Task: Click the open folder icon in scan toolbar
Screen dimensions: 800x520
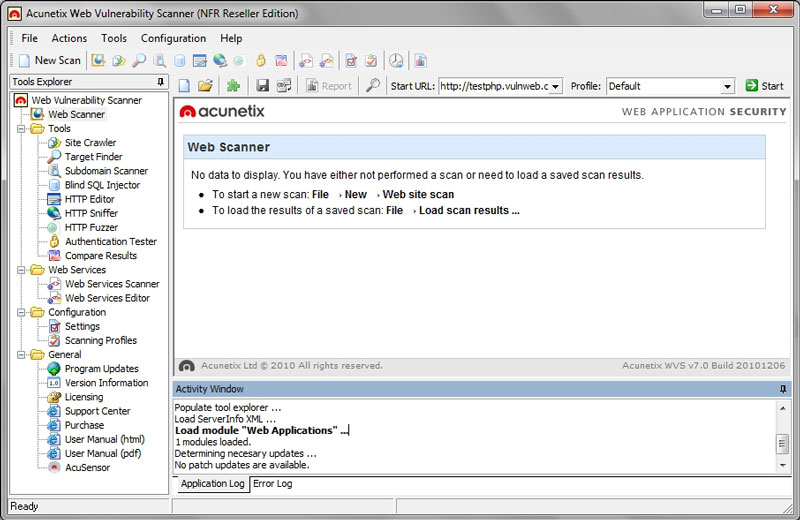Action: coord(205,86)
